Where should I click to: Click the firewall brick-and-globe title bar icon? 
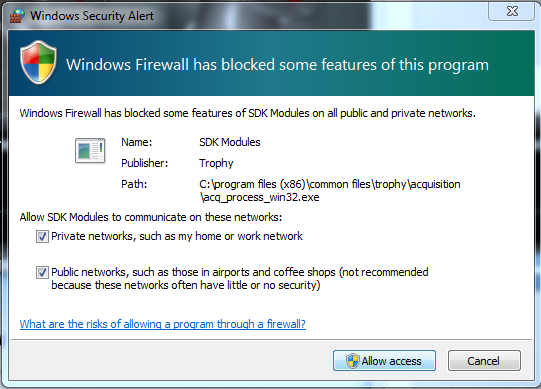point(17,16)
